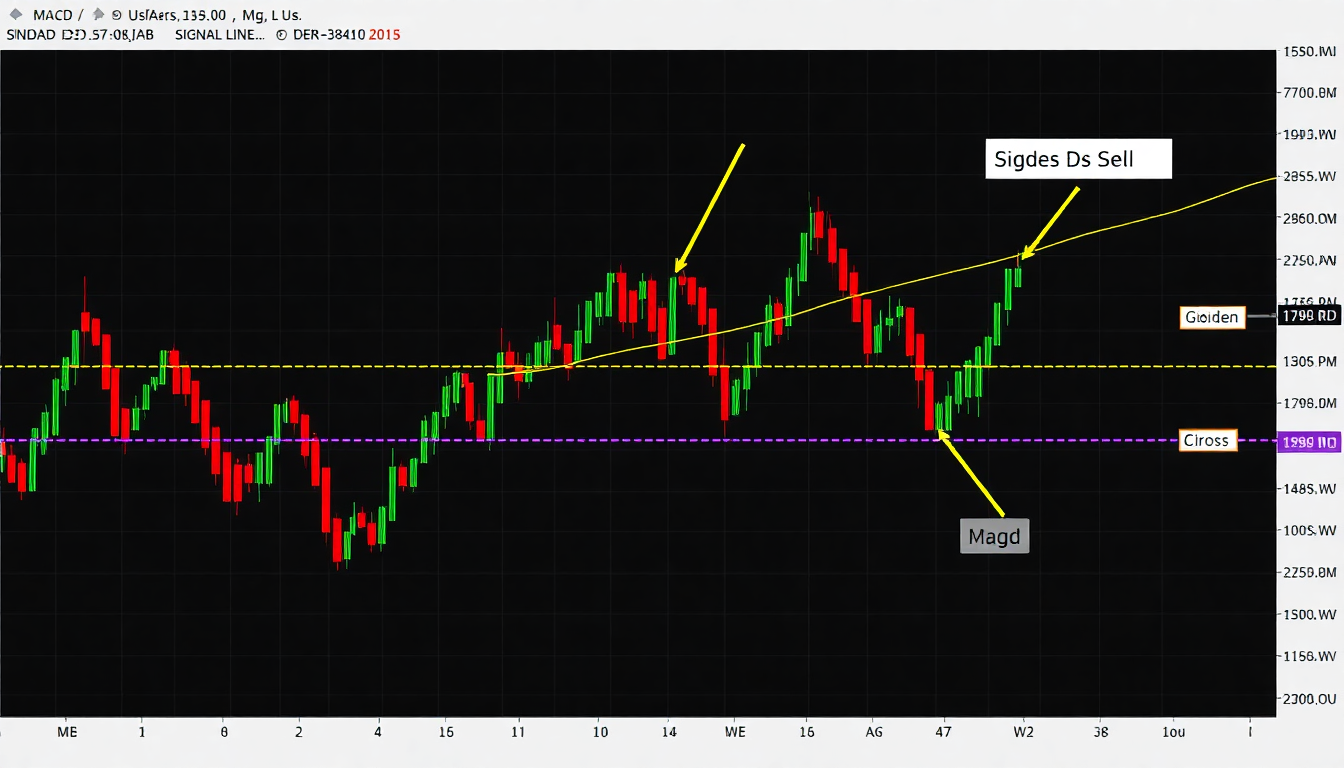Click the yellow arrow pointing from Magd label
The width and height of the screenshot is (1344, 768).
point(970,473)
